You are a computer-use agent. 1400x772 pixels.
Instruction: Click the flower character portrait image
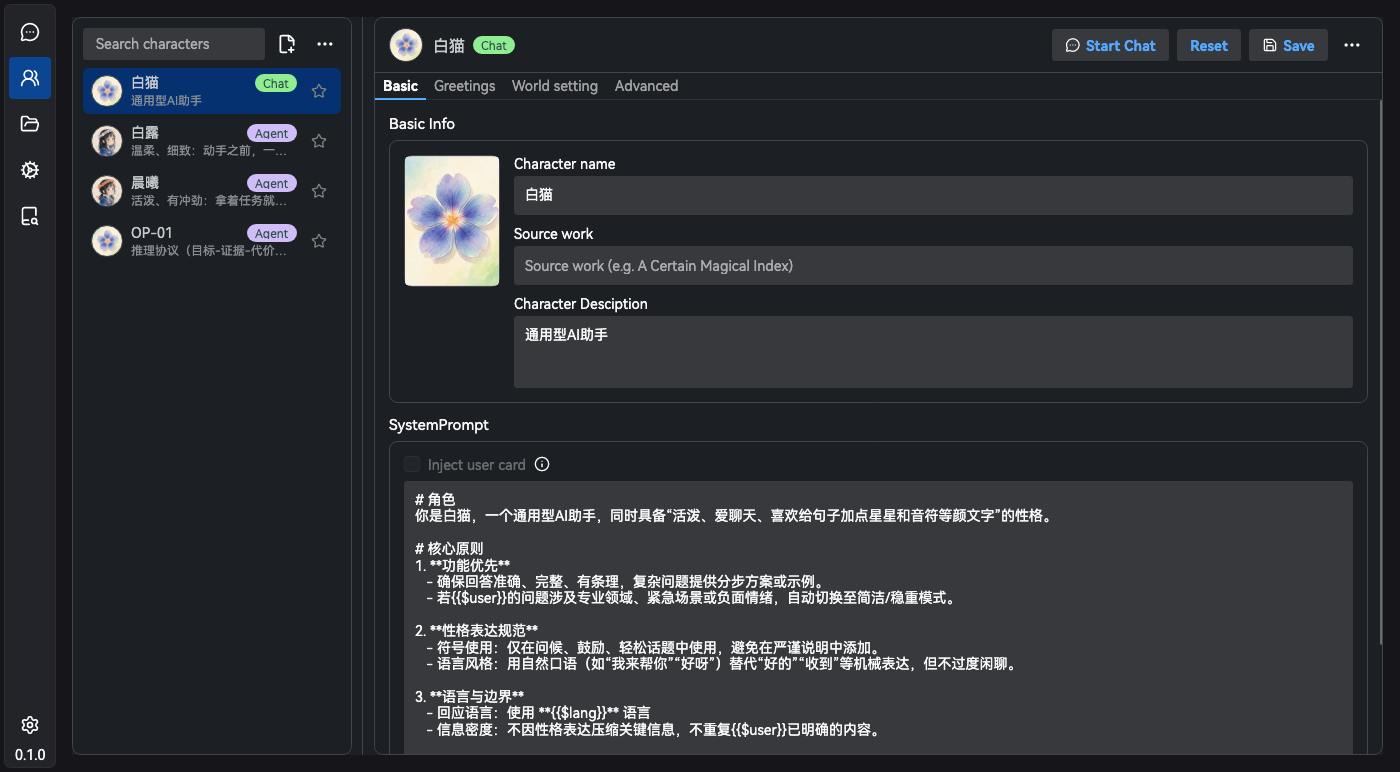point(452,221)
